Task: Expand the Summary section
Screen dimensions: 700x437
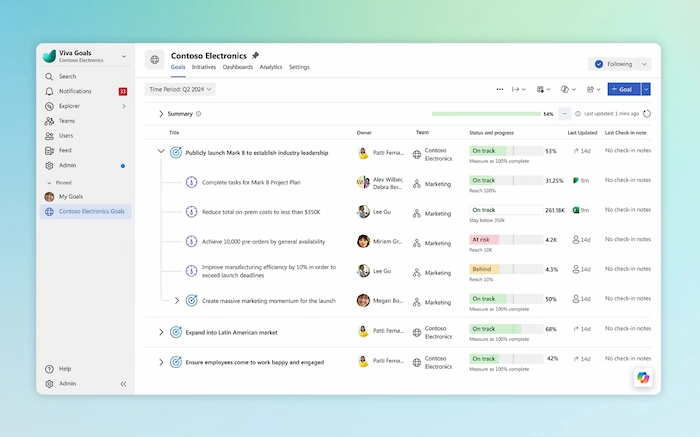Action: coord(161,114)
